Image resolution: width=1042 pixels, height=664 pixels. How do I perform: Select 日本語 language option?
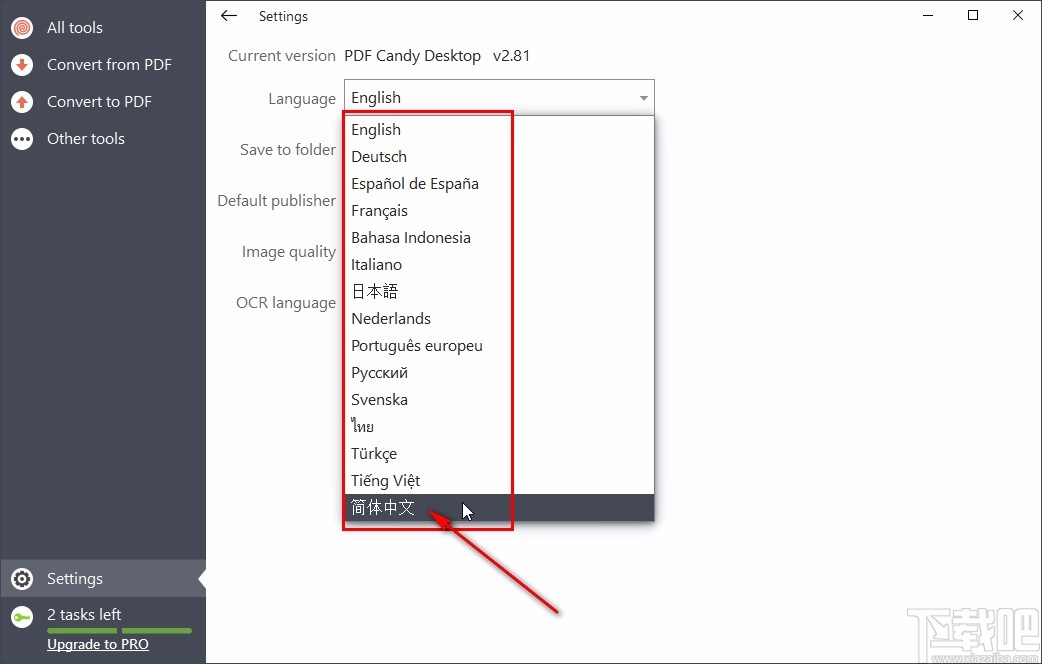coord(499,292)
